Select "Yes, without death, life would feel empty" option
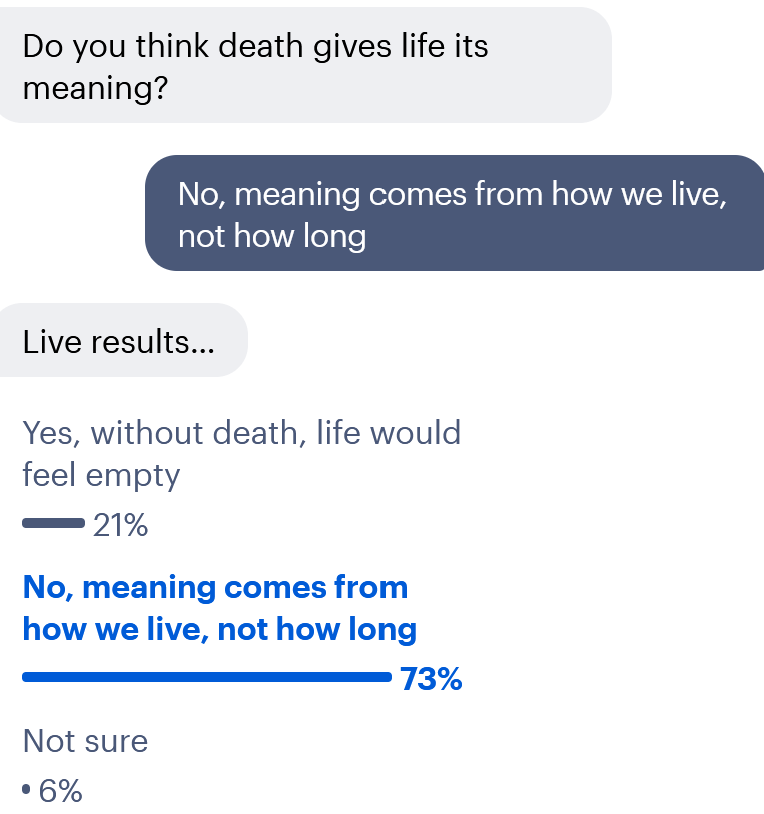Image resolution: width=764 pixels, height=814 pixels. [x=241, y=453]
